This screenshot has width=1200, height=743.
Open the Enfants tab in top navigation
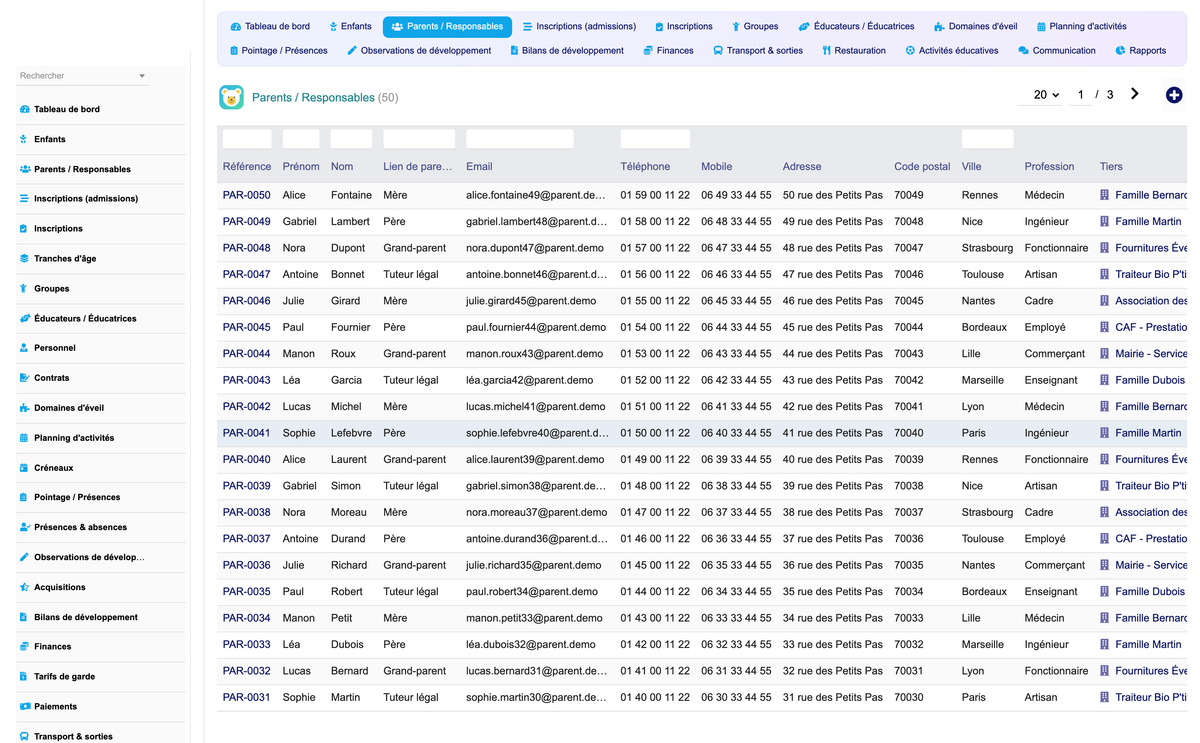(x=350, y=26)
